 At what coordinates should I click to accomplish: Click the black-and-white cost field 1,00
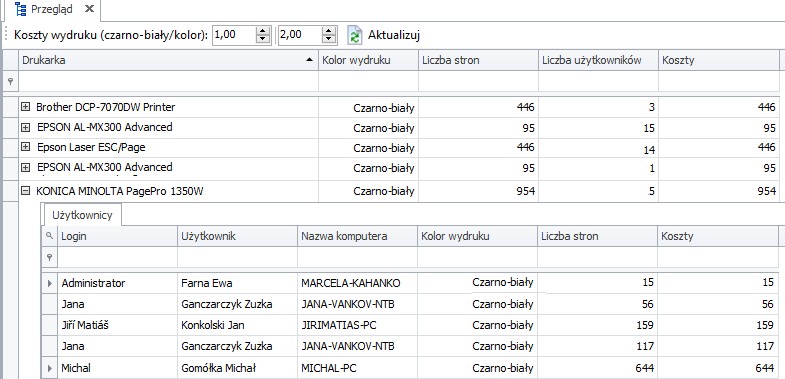click(x=234, y=35)
